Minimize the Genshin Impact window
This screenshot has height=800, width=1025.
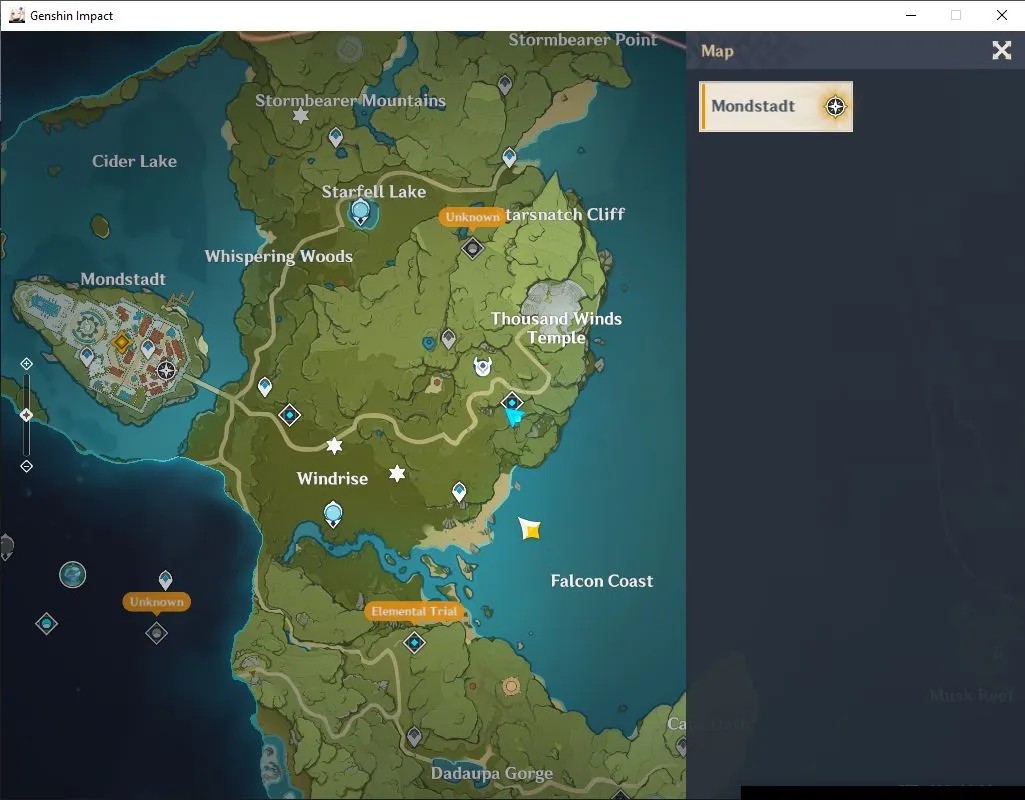point(911,15)
